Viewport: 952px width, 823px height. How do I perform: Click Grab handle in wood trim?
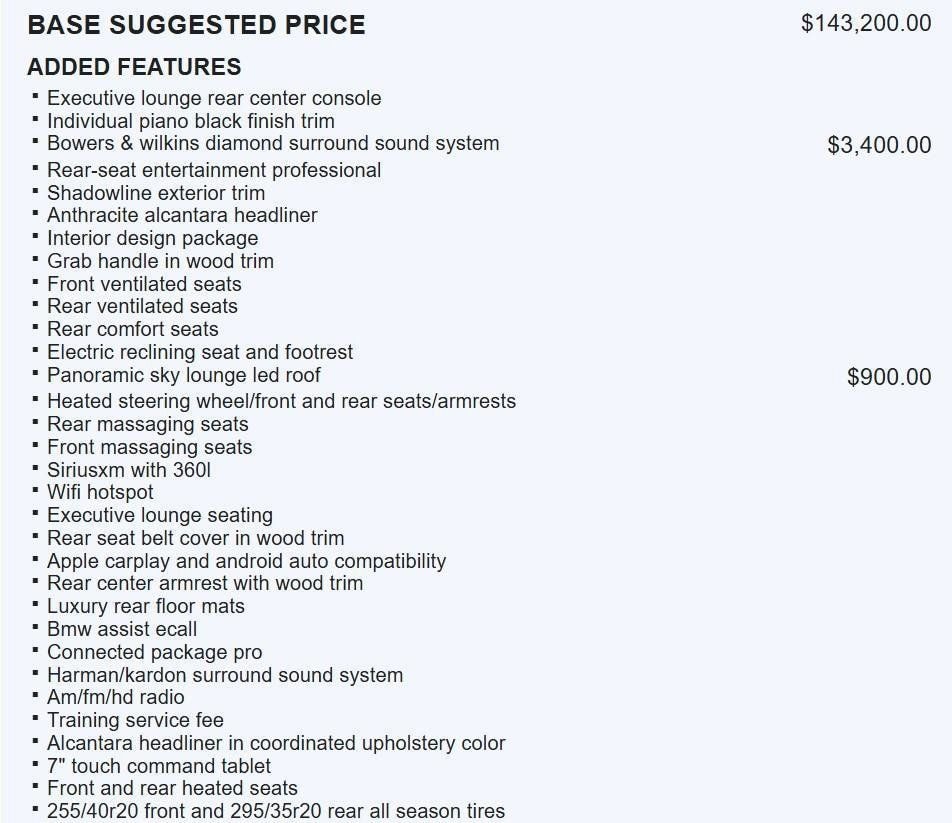[x=160, y=261]
